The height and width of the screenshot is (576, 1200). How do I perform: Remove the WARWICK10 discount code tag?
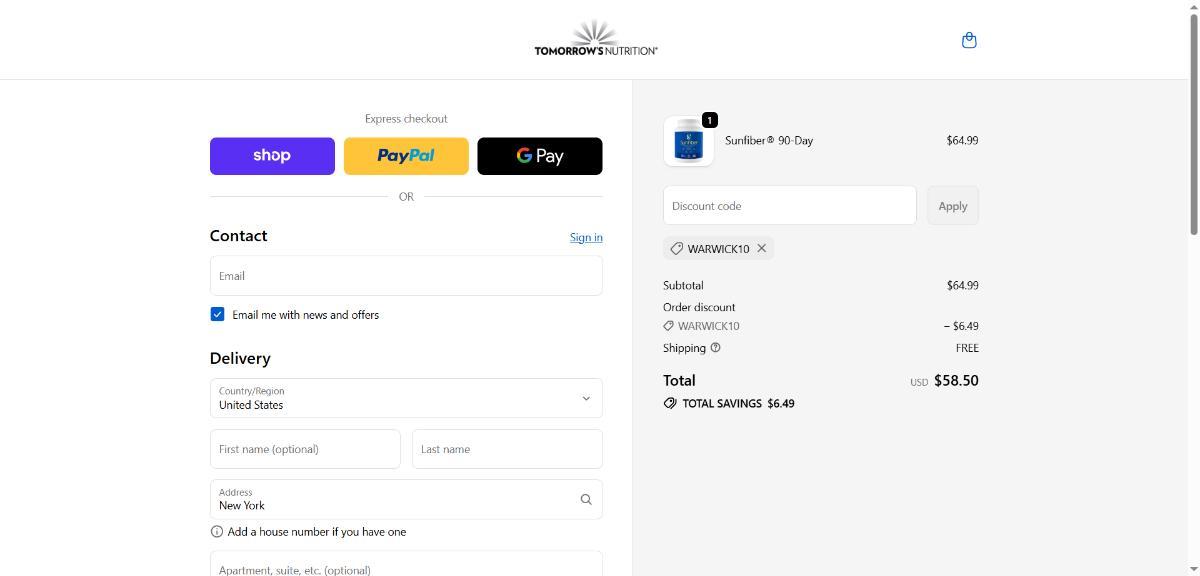[x=761, y=248]
